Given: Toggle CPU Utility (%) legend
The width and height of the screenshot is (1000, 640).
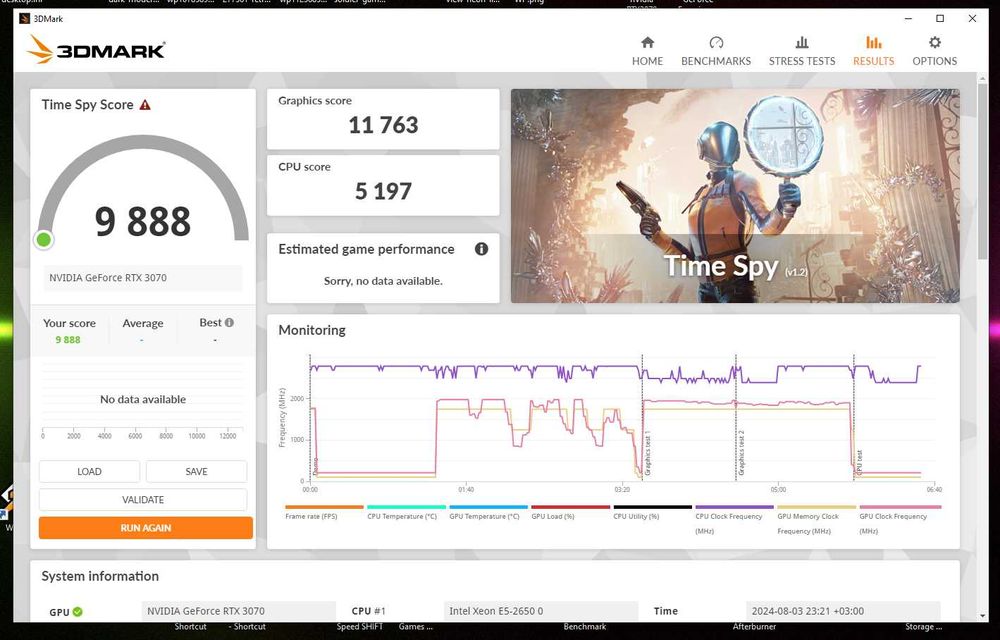Looking at the screenshot, I should click(x=652, y=514).
